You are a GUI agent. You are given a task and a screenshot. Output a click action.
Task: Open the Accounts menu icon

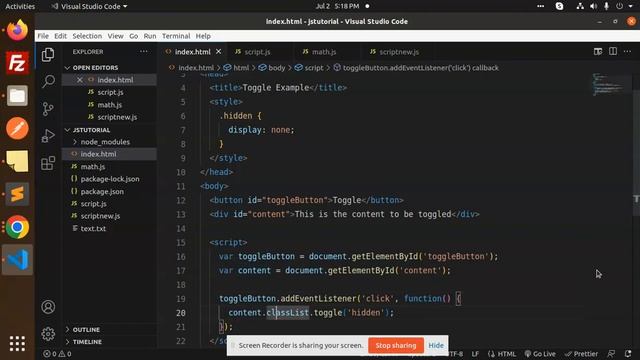(48, 307)
